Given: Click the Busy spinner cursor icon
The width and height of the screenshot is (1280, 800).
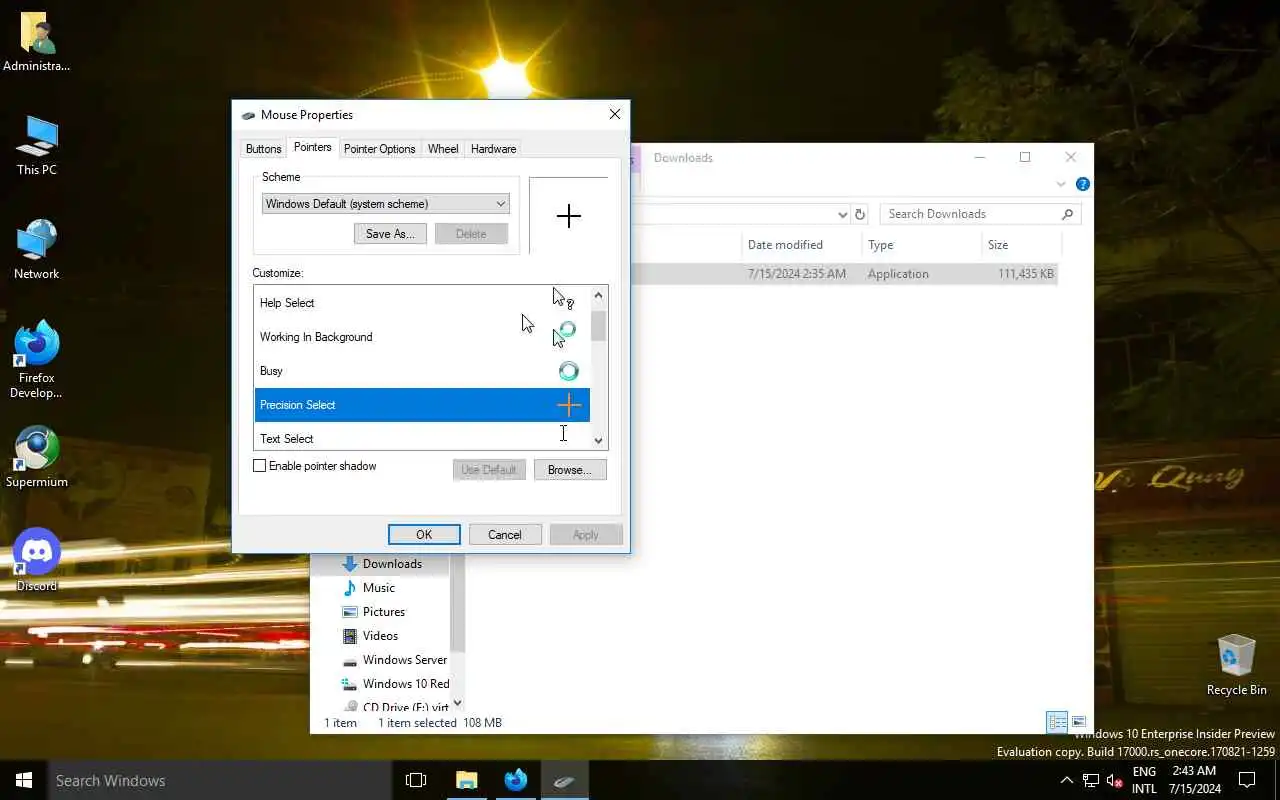Looking at the screenshot, I should click(569, 371).
